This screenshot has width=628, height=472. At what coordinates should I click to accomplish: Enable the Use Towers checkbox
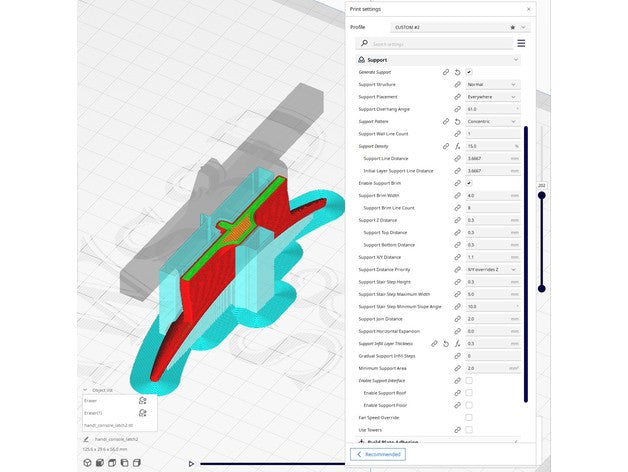(469, 430)
